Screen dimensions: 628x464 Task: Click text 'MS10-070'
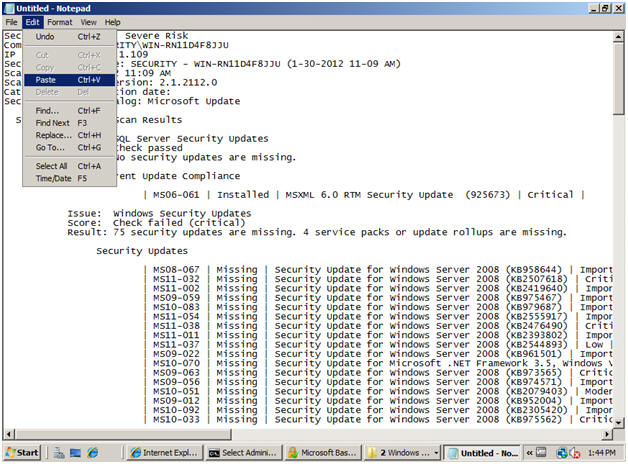coord(176,364)
